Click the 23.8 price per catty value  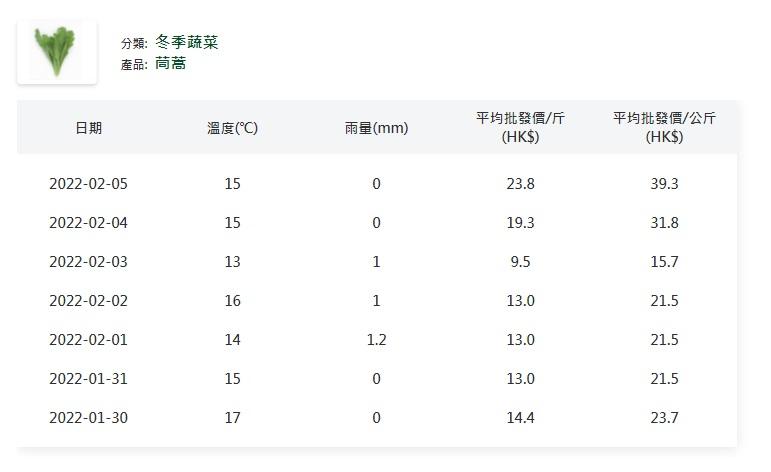coord(520,184)
